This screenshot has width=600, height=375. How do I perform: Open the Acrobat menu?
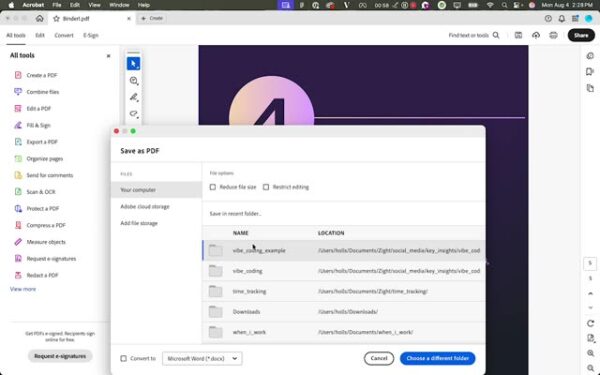click(33, 5)
